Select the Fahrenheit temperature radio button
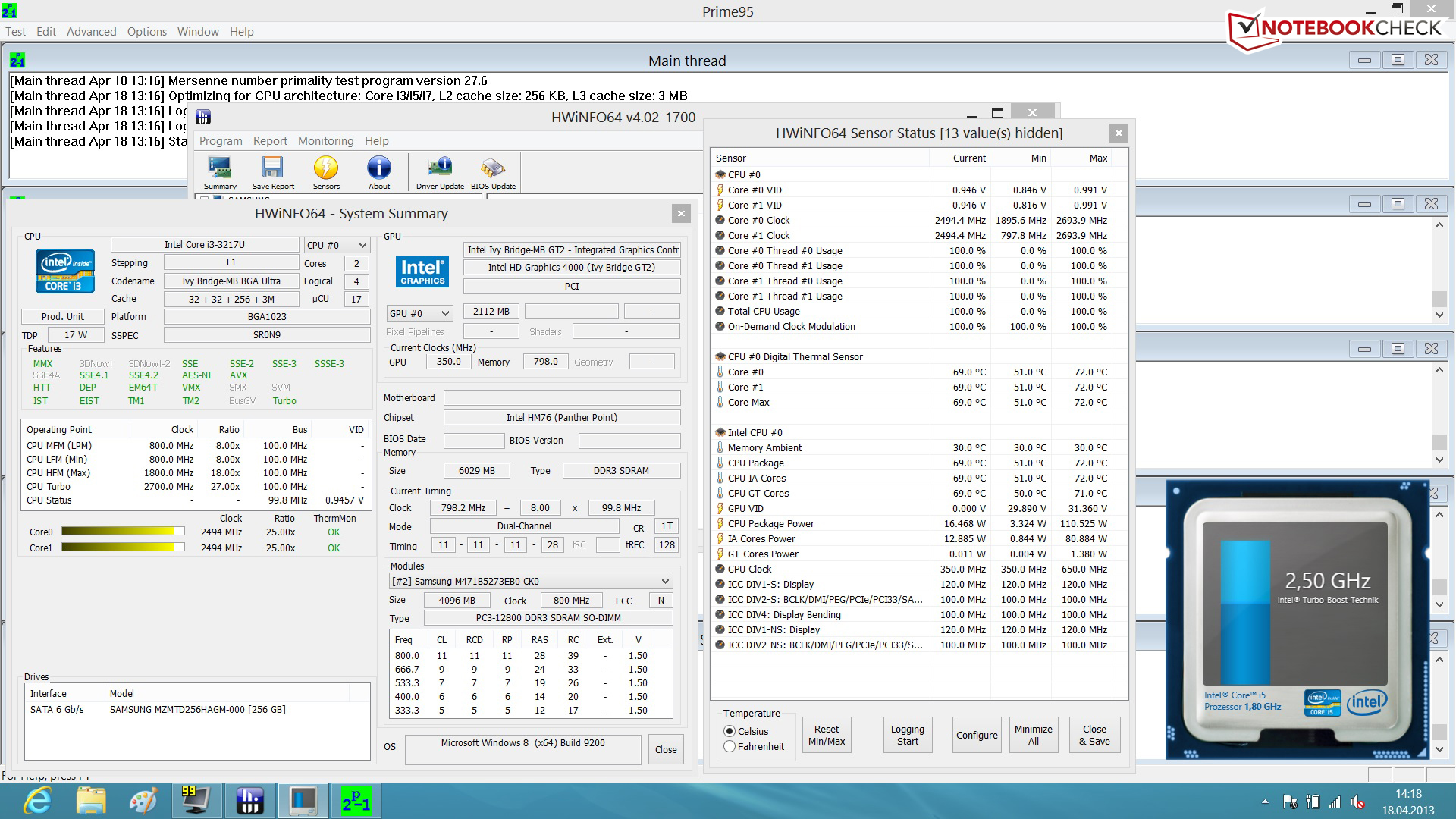 730,746
